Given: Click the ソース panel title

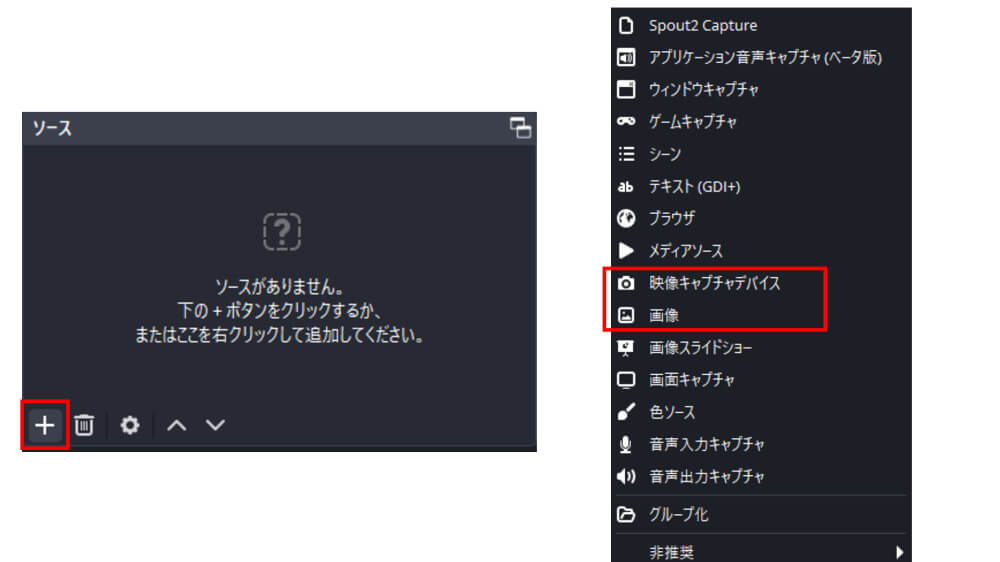Looking at the screenshot, I should (x=52, y=128).
